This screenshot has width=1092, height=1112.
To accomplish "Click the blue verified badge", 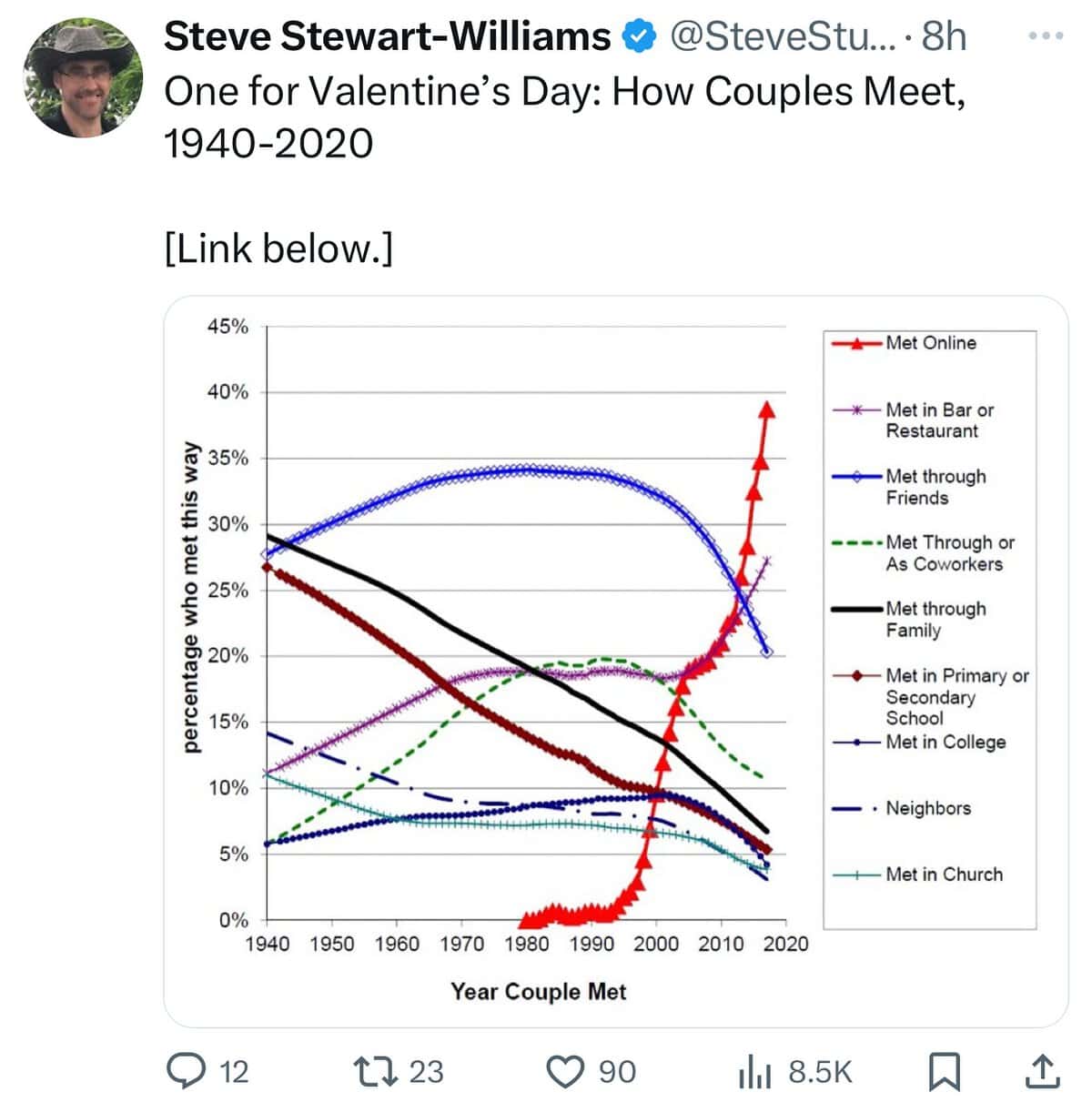I will [x=640, y=36].
